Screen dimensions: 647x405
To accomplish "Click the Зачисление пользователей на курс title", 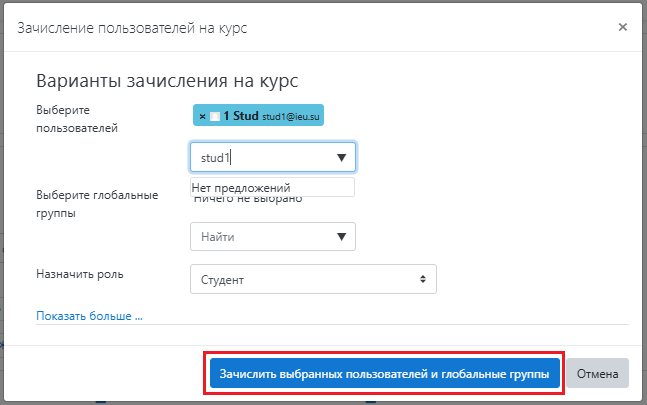I will coord(133,28).
